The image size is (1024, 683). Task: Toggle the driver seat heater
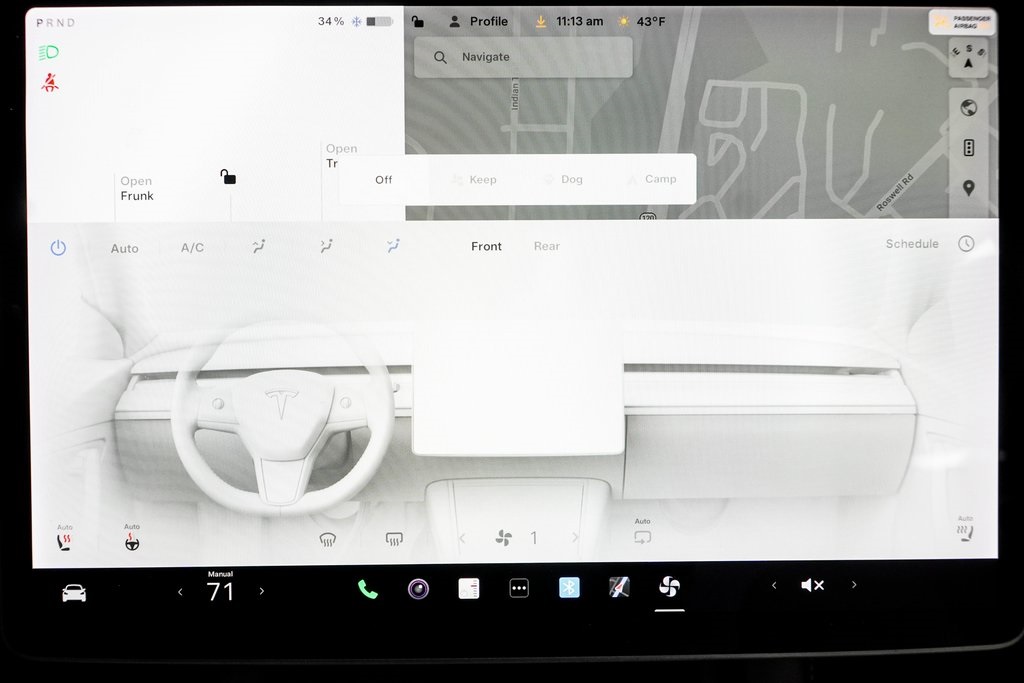(65, 541)
